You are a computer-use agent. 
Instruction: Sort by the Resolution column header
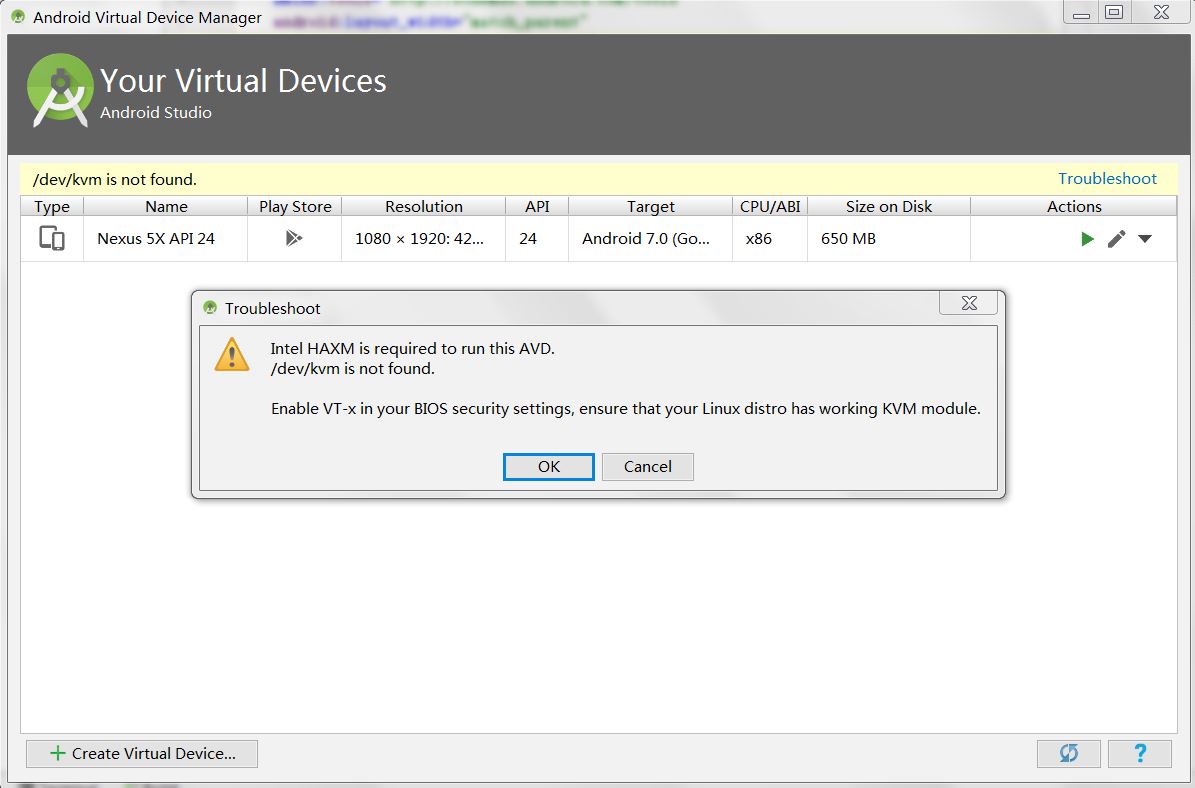424,207
